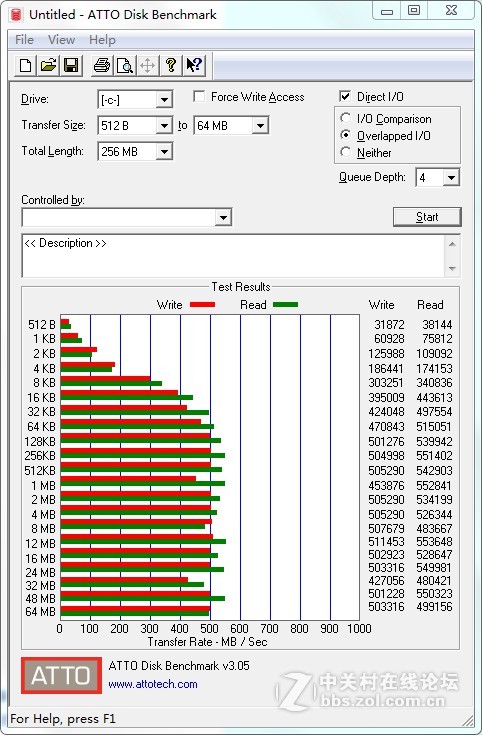
Task: Click the Write column header
Action: (x=381, y=305)
